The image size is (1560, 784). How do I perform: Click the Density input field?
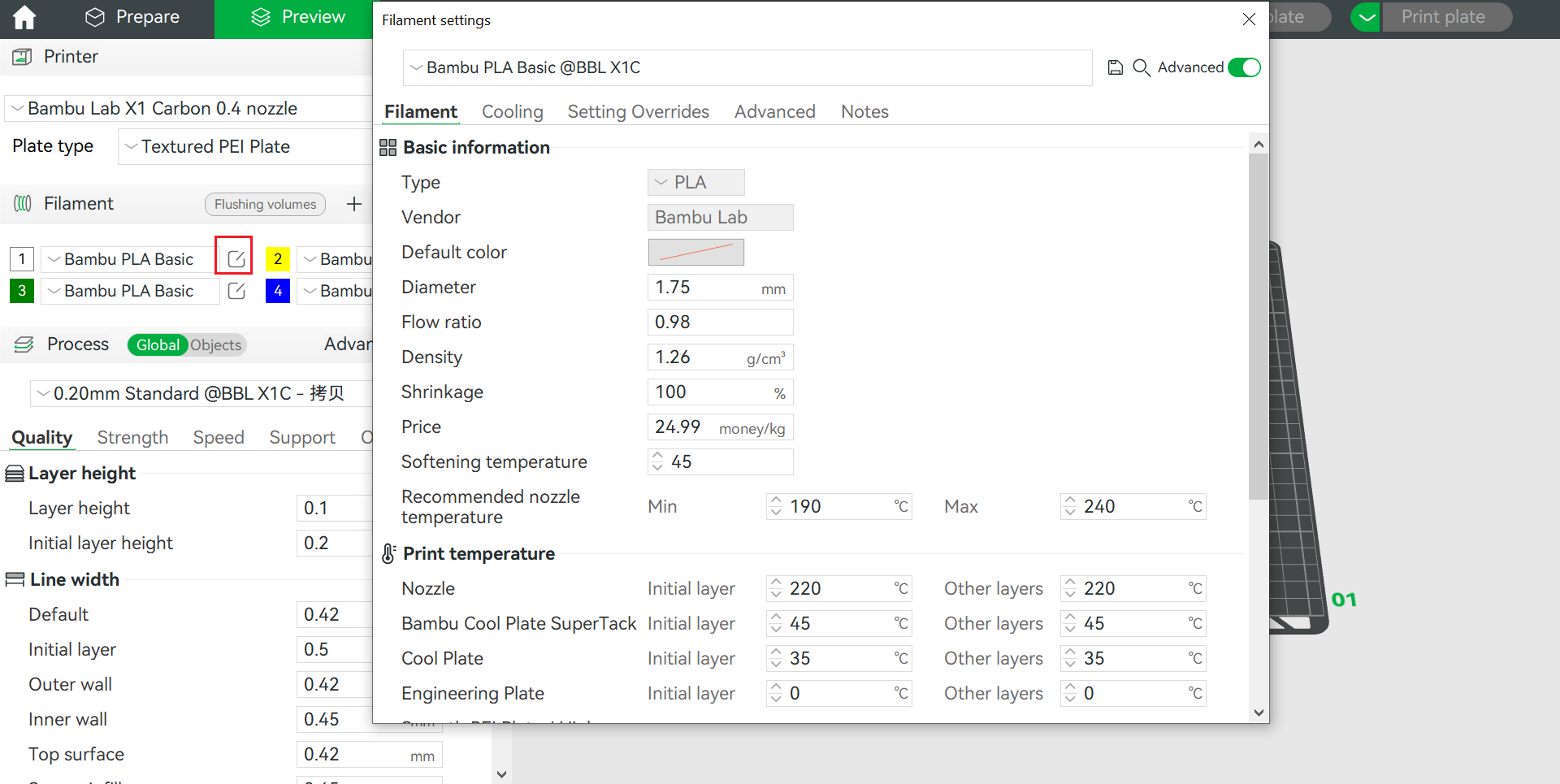[x=720, y=357]
